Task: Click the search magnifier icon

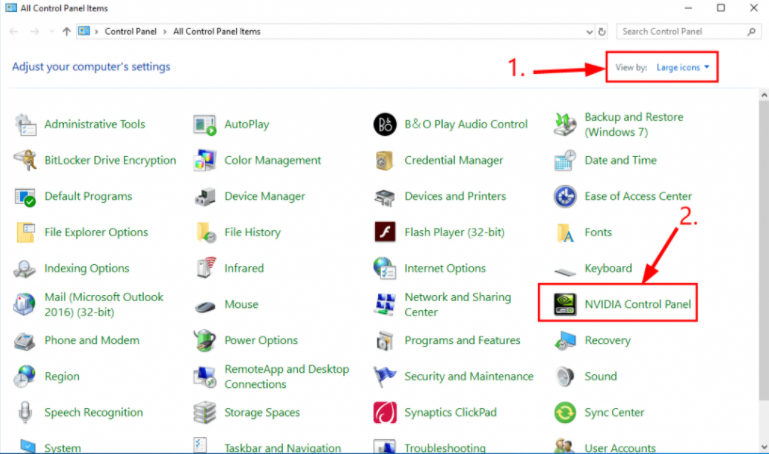Action: click(x=751, y=32)
